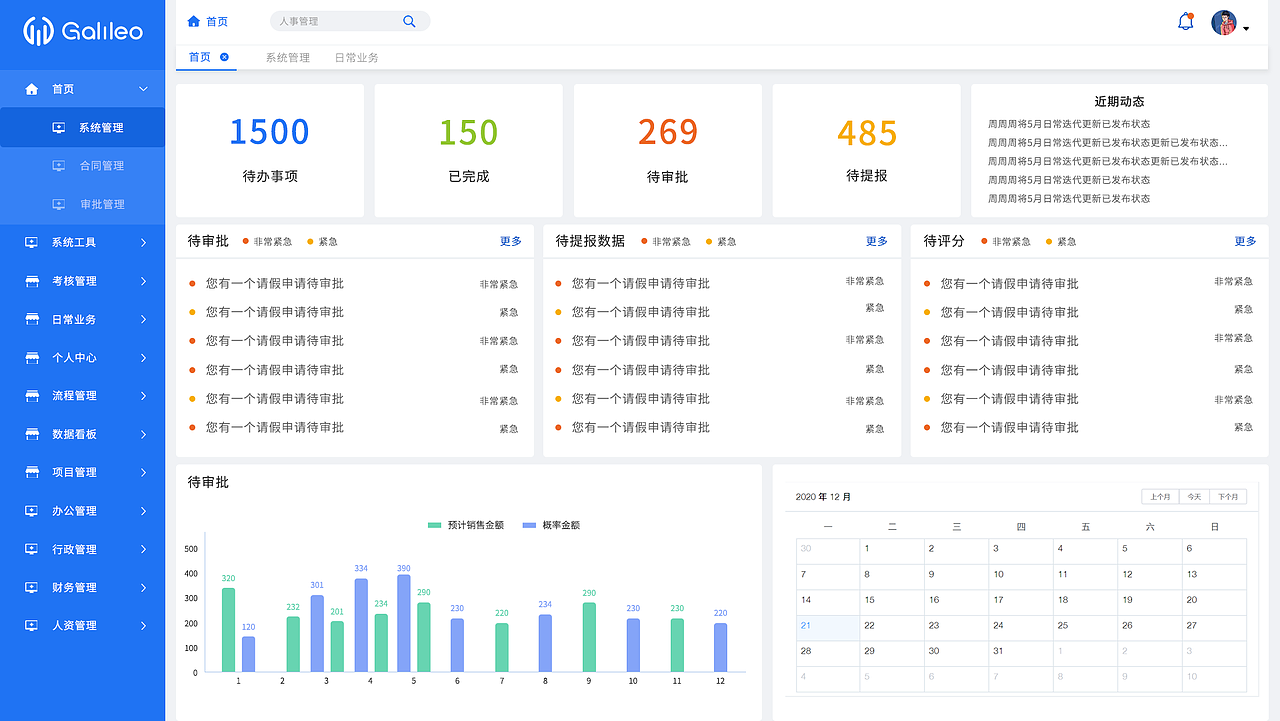Screen dimensions: 1280x721
Task: Click the Galileo logo icon
Action: click(x=38, y=31)
